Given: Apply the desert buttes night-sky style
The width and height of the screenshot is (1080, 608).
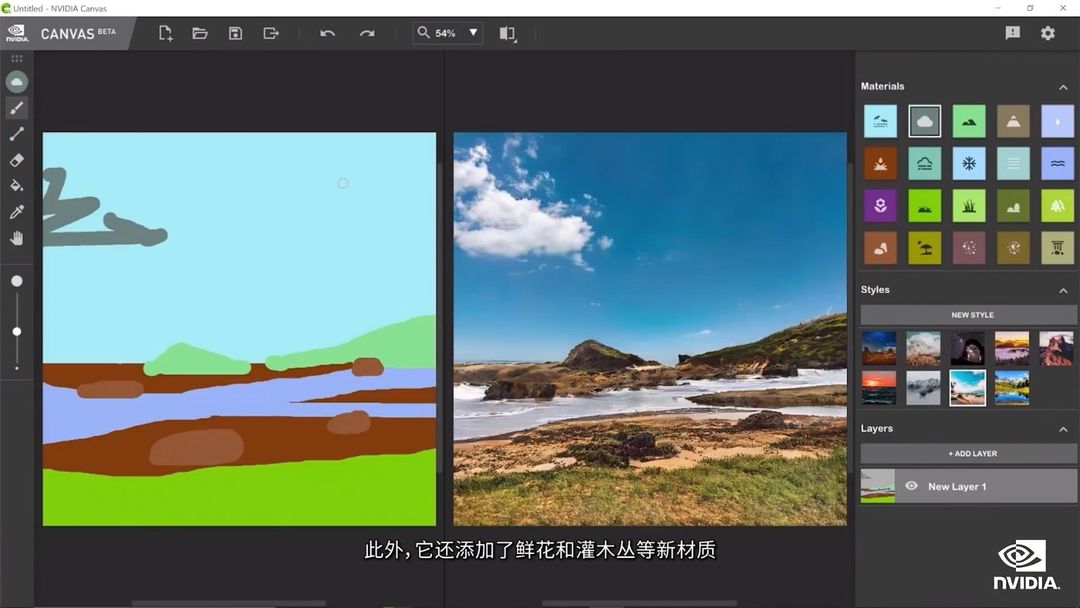Looking at the screenshot, I should coord(879,348).
